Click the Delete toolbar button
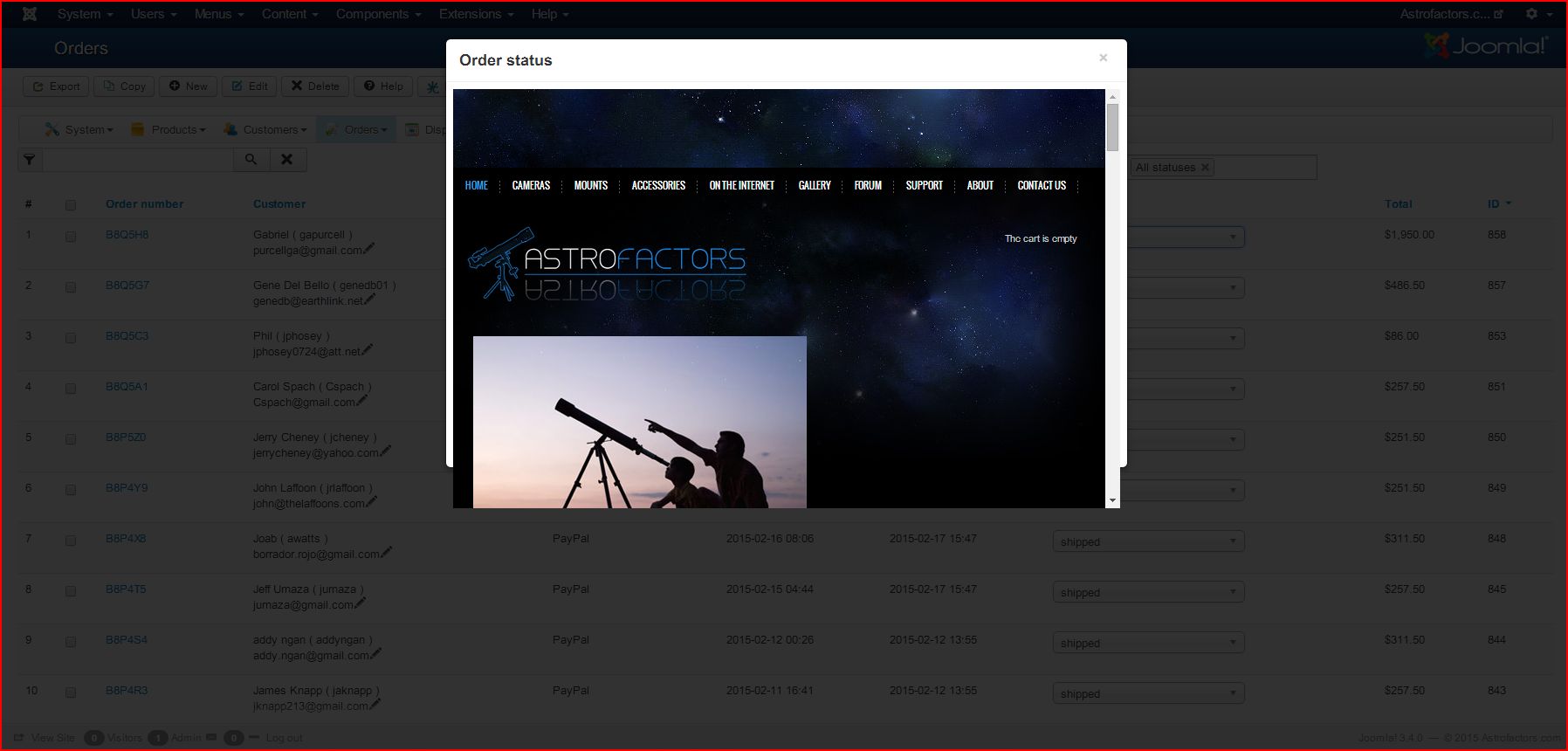 tap(314, 86)
